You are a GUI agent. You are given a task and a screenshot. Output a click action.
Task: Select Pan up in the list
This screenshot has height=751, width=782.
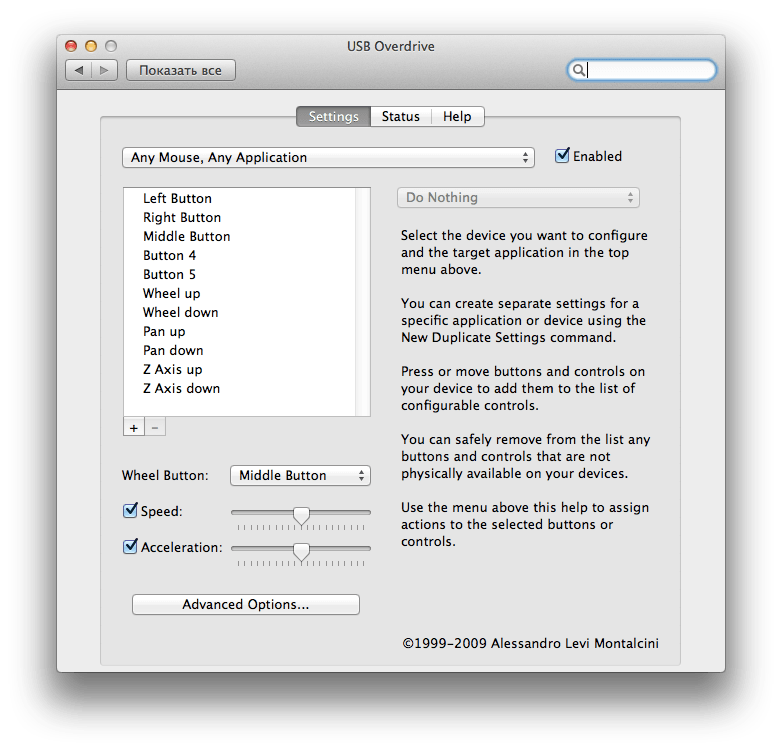(x=239, y=331)
